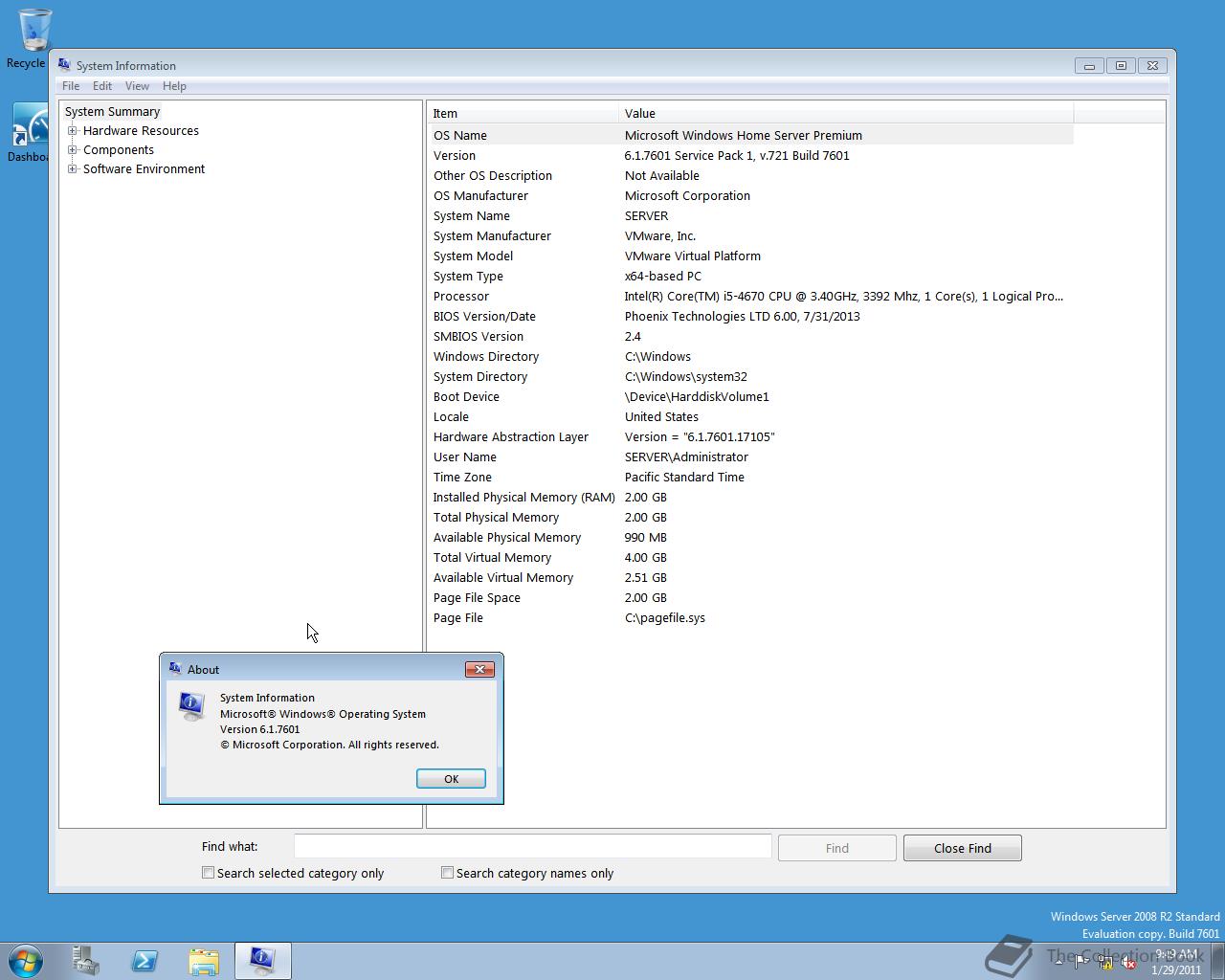Open the Start menu orb
Screen dimensions: 1225x980
point(26,961)
